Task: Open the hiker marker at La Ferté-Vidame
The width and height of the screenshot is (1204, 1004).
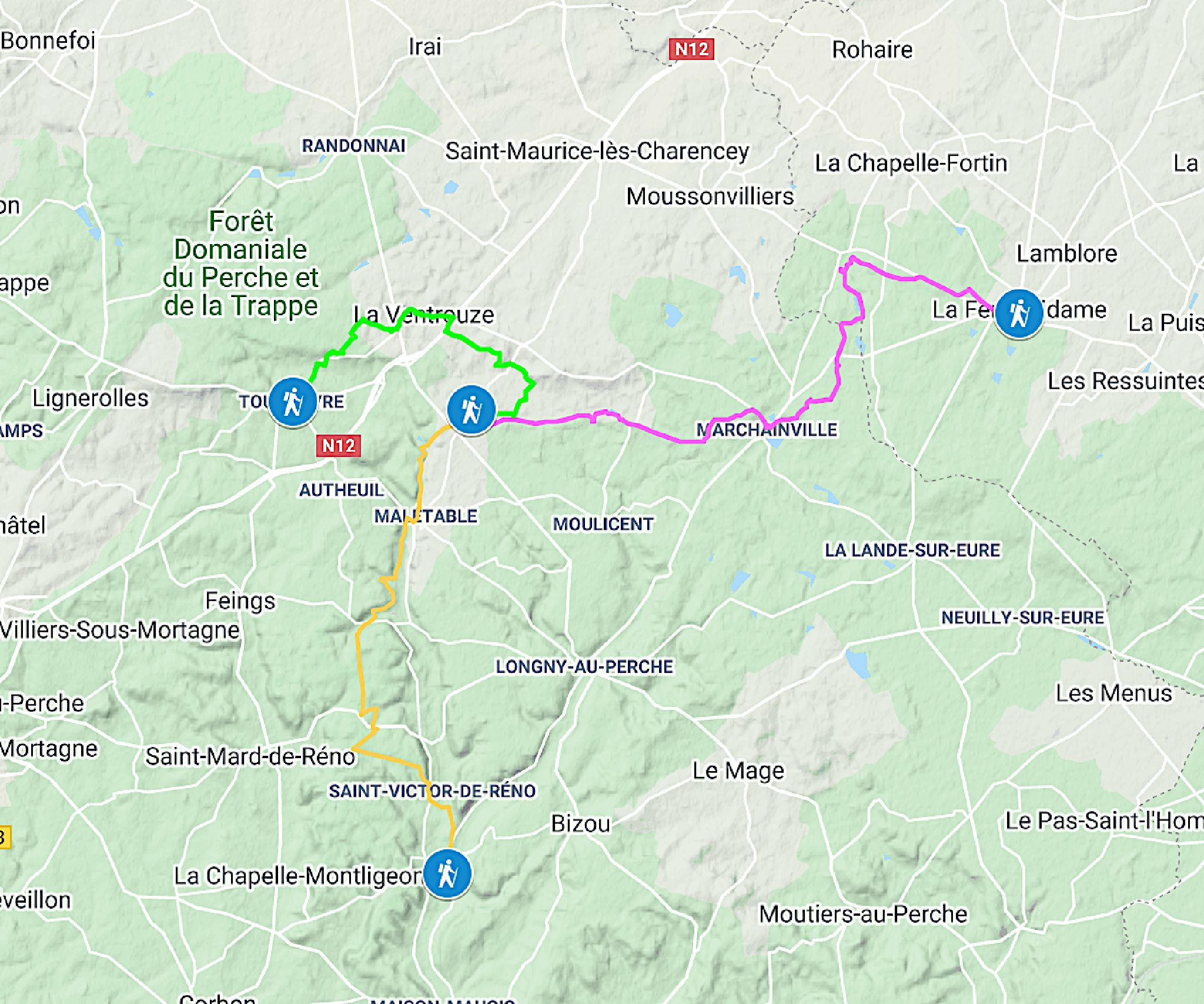Action: pos(1019,313)
